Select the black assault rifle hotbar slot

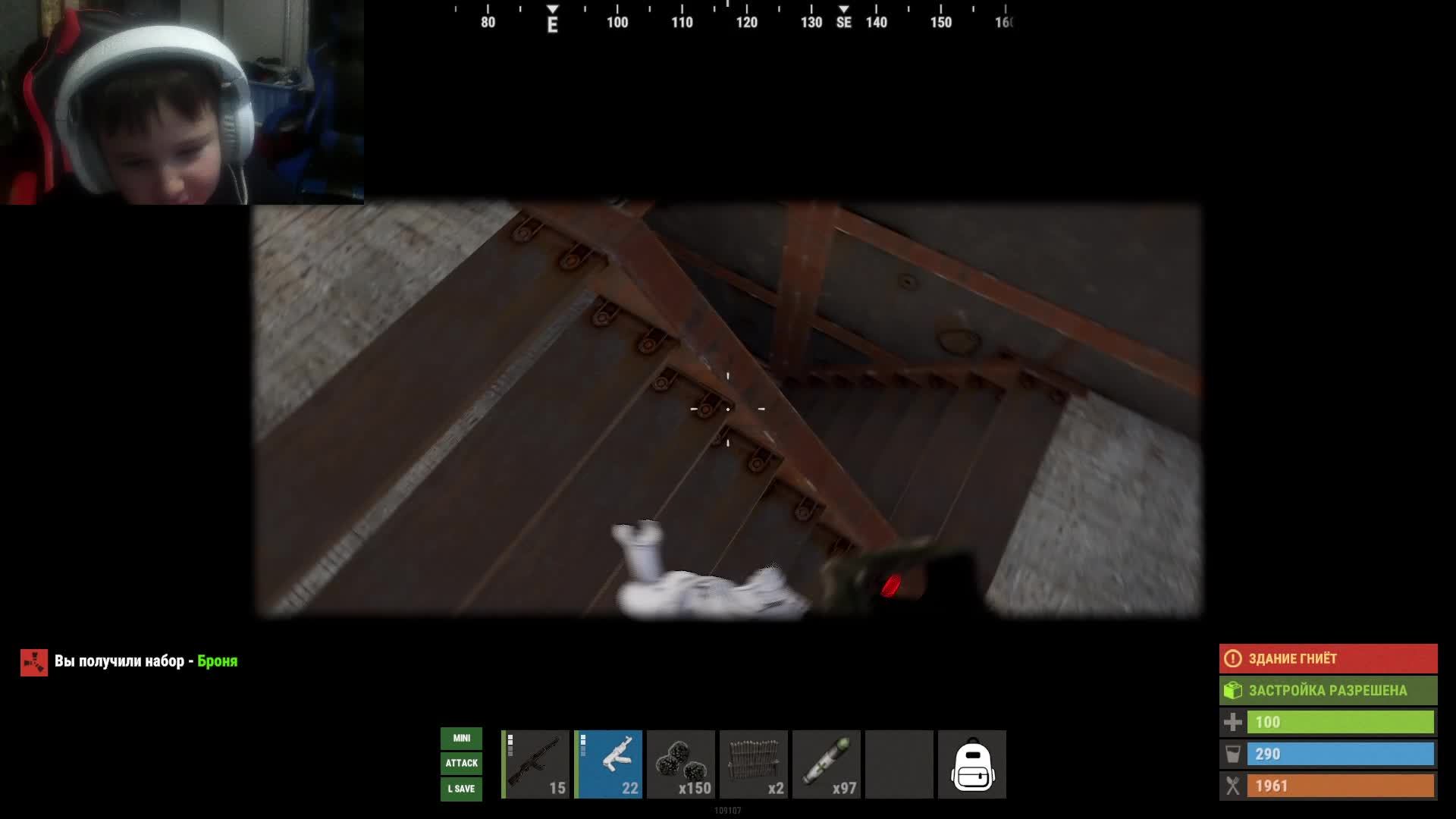tap(535, 764)
